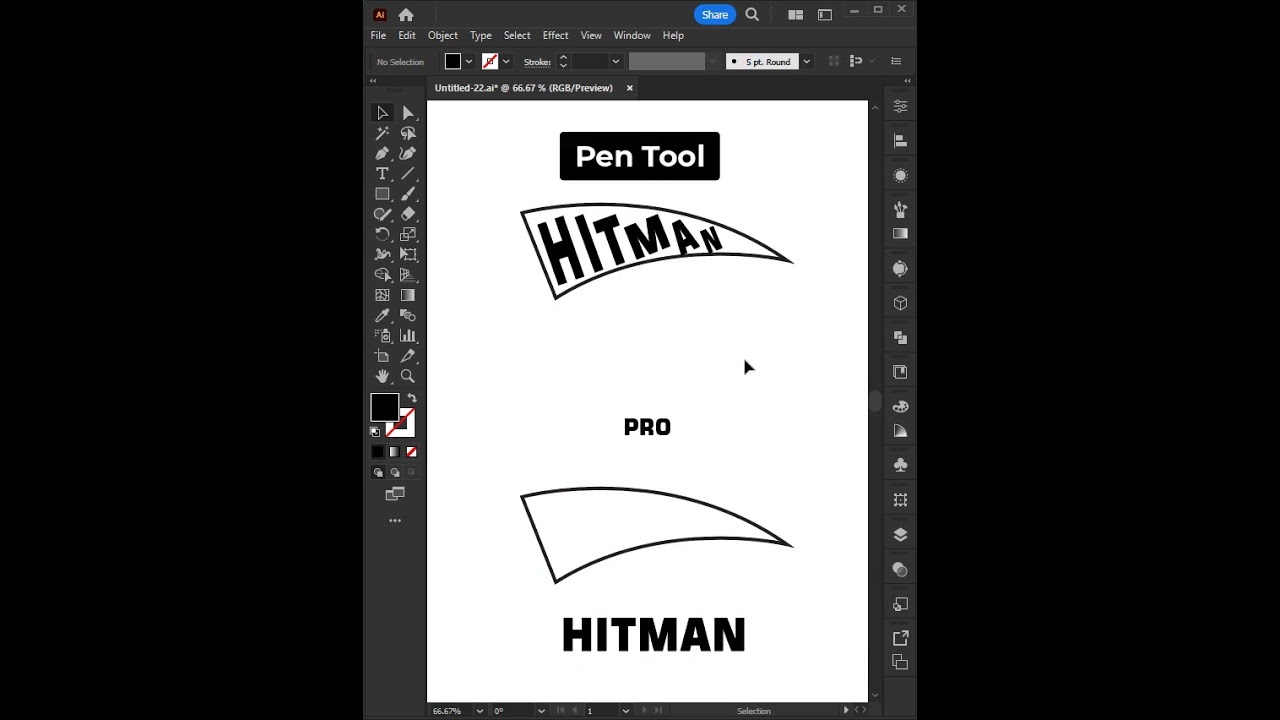Image resolution: width=1280 pixels, height=720 pixels.
Task: Collapse the left toolbar double arrows
Action: click(373, 81)
